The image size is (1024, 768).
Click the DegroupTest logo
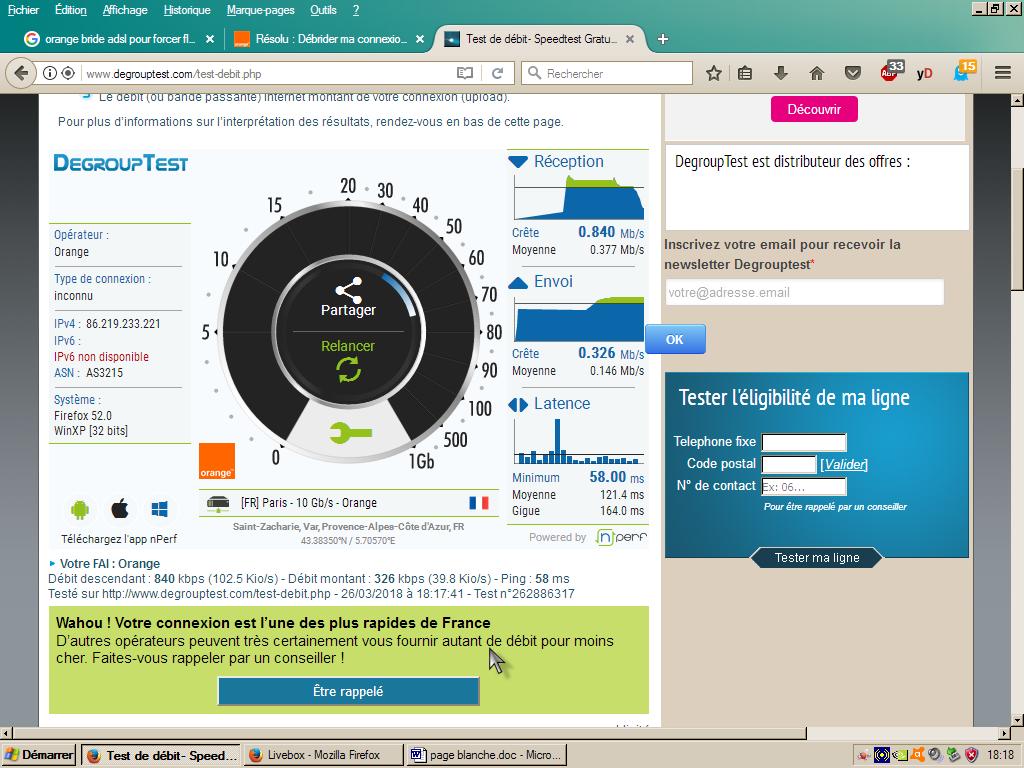(121, 163)
